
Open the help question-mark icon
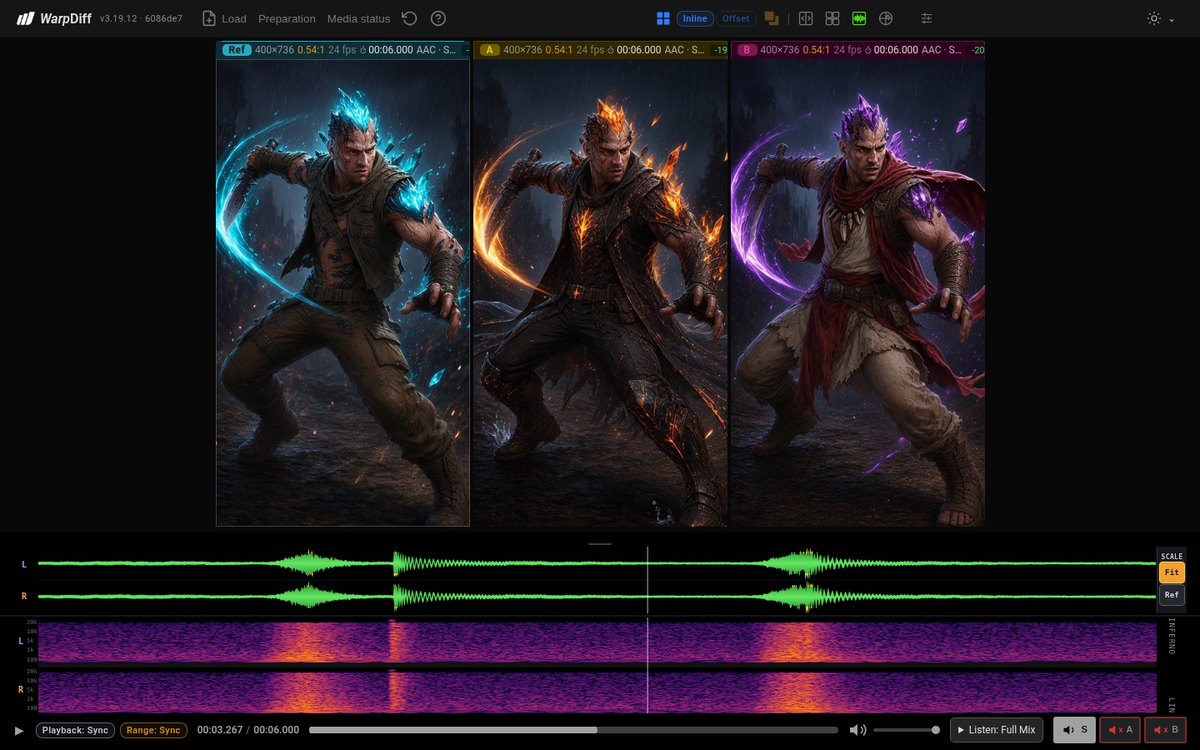438,18
